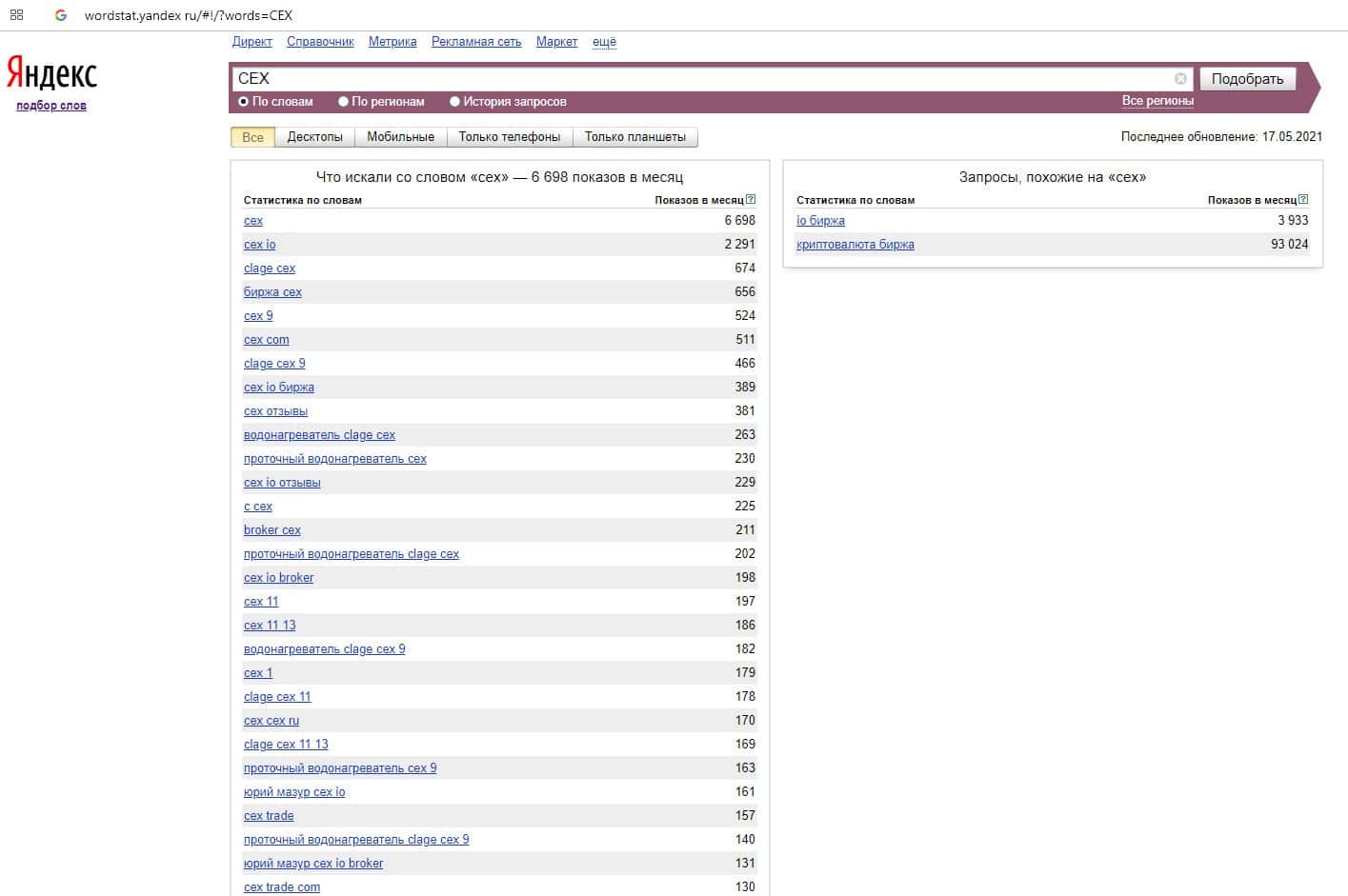The image size is (1348, 896).
Task: Open 'Все регионы' region selector
Action: pos(1157,101)
